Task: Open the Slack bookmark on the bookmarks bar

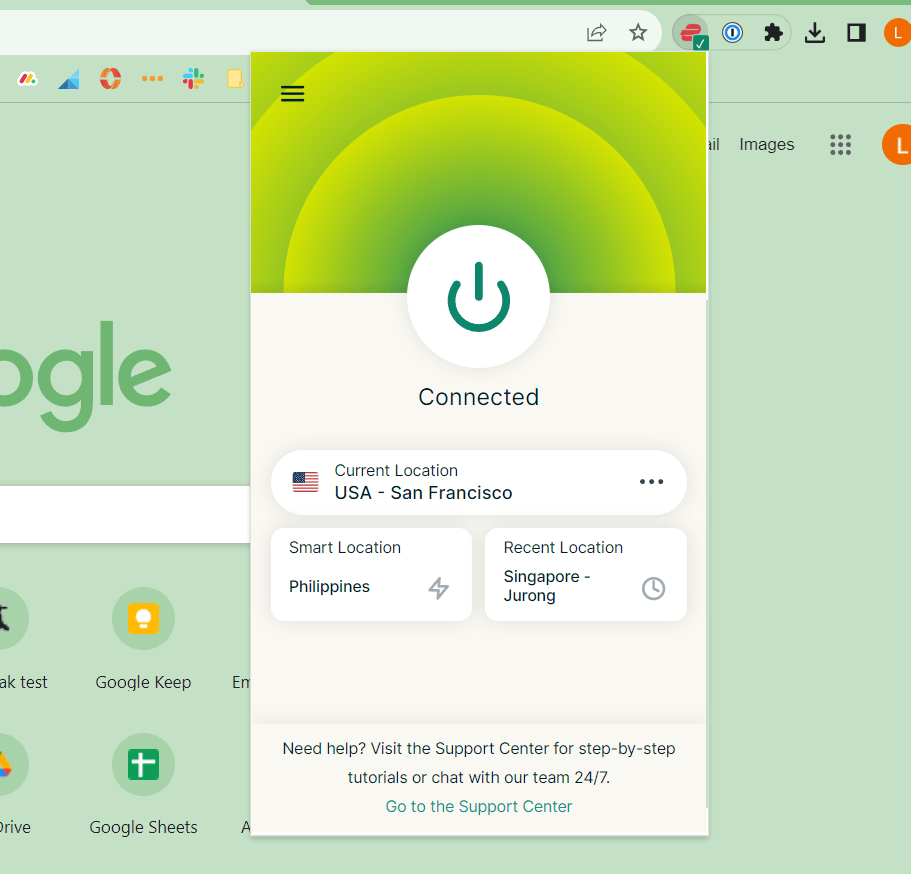Action: click(x=194, y=78)
